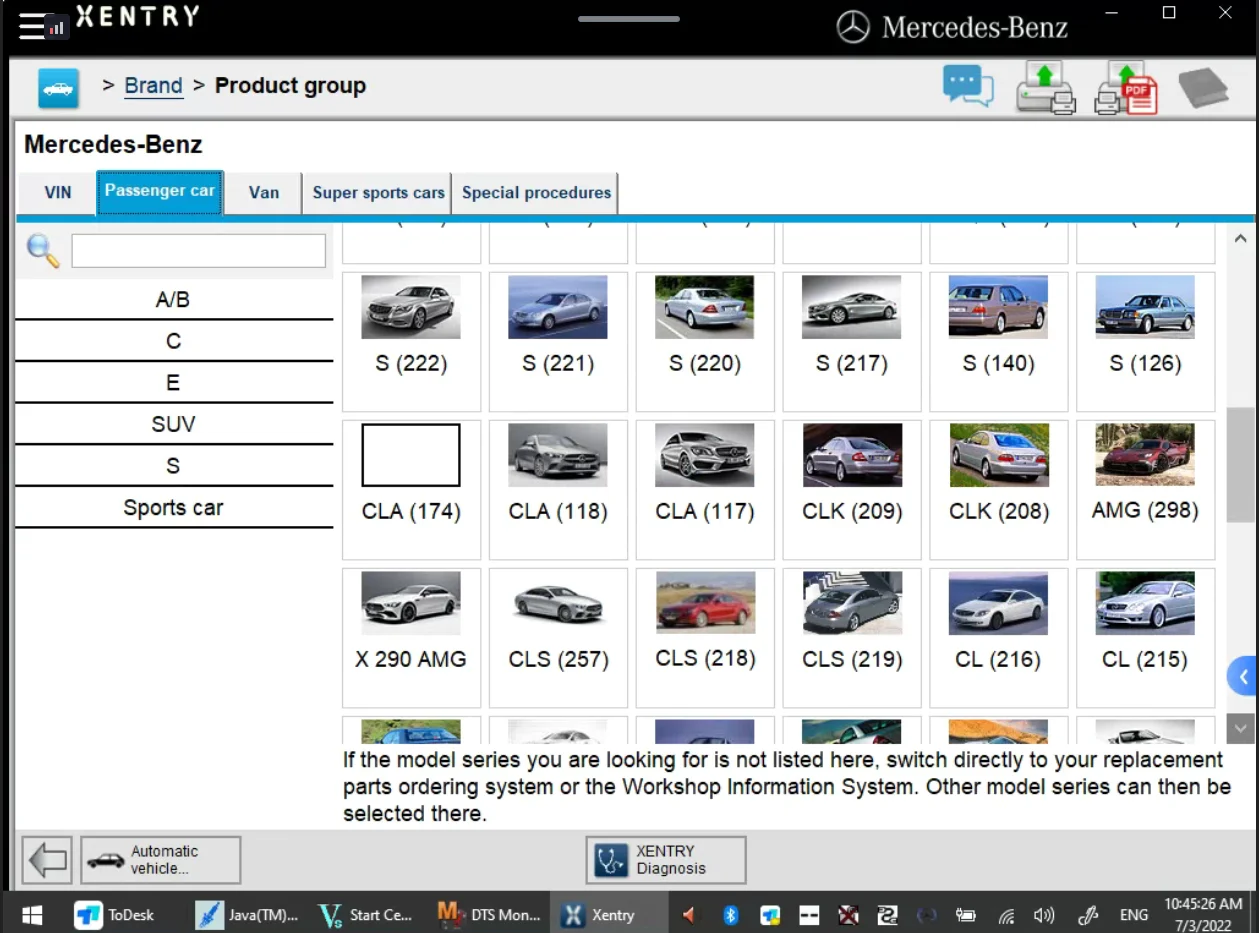Open the gray book manual icon
The image size is (1259, 933).
coord(1203,88)
